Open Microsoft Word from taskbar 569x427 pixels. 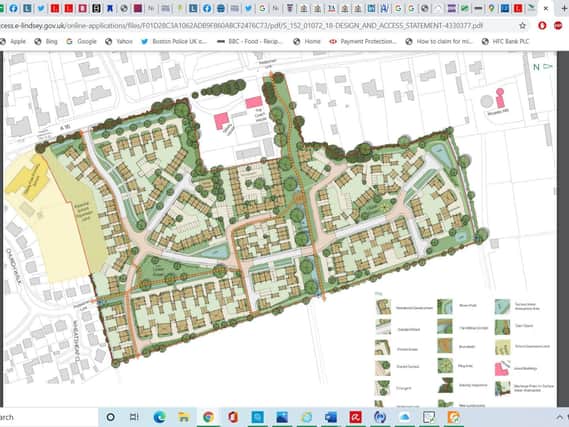click(x=331, y=417)
